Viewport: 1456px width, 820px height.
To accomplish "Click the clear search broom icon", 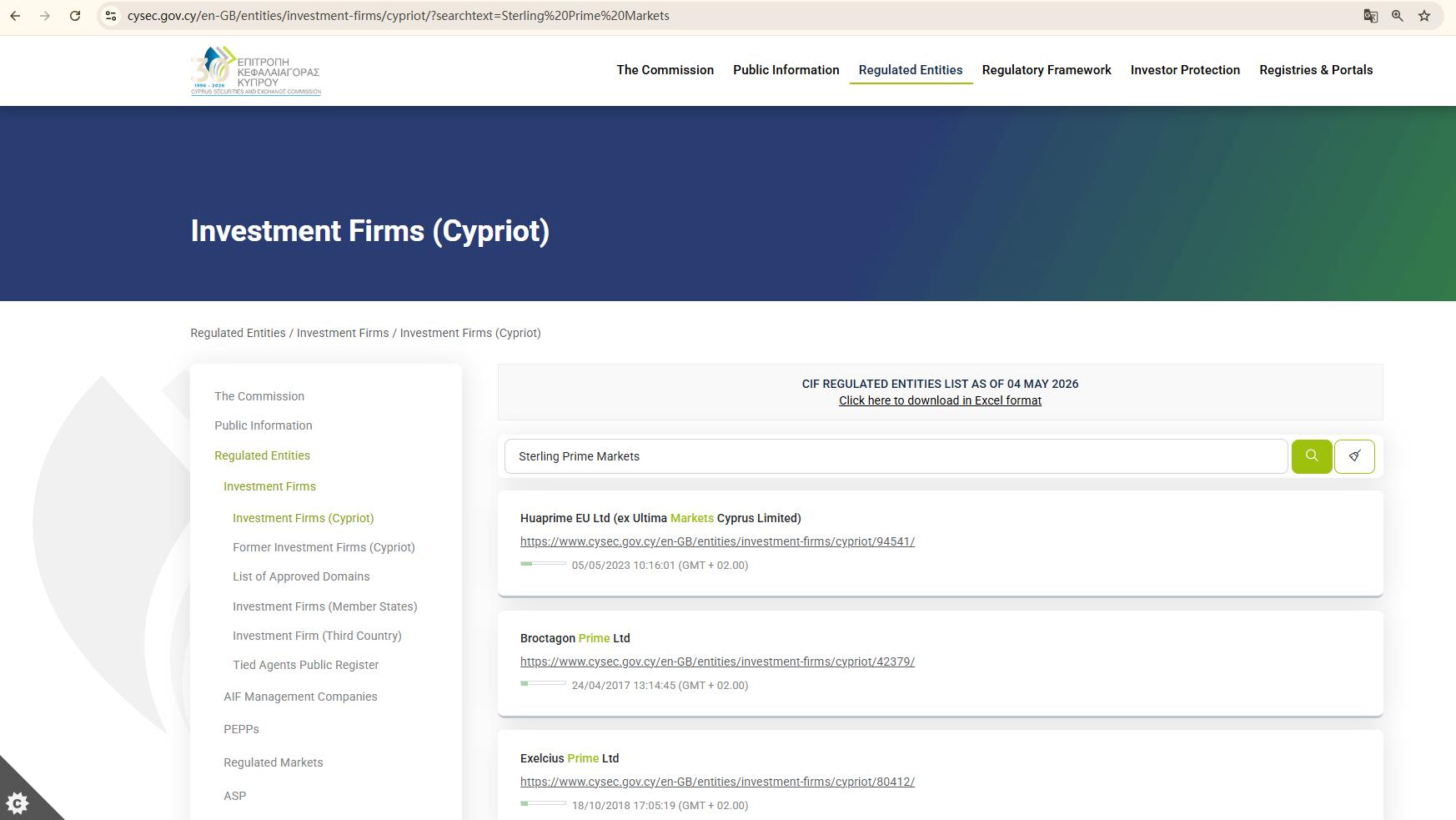I will coord(1354,456).
